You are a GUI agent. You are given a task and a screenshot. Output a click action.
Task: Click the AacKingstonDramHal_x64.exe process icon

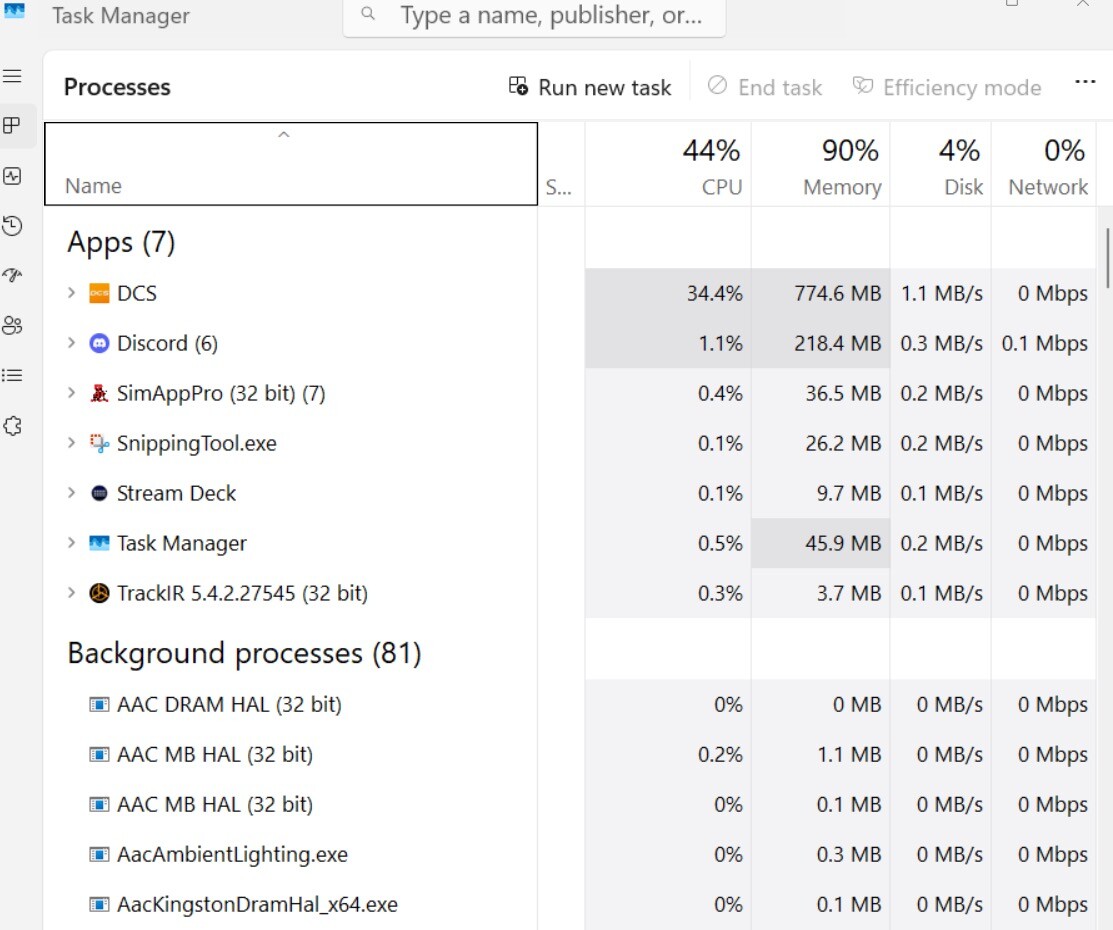point(99,904)
